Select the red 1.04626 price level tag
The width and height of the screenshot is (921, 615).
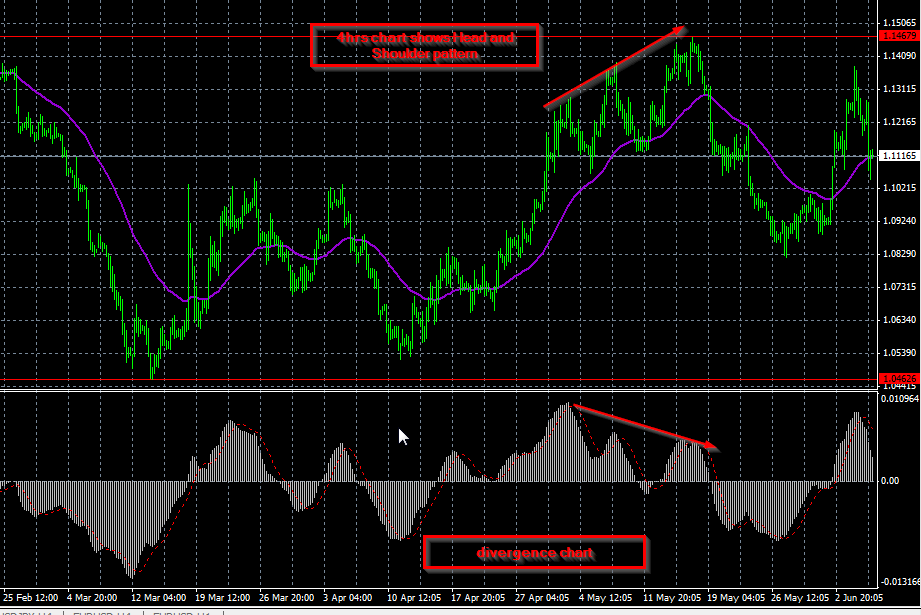click(899, 379)
